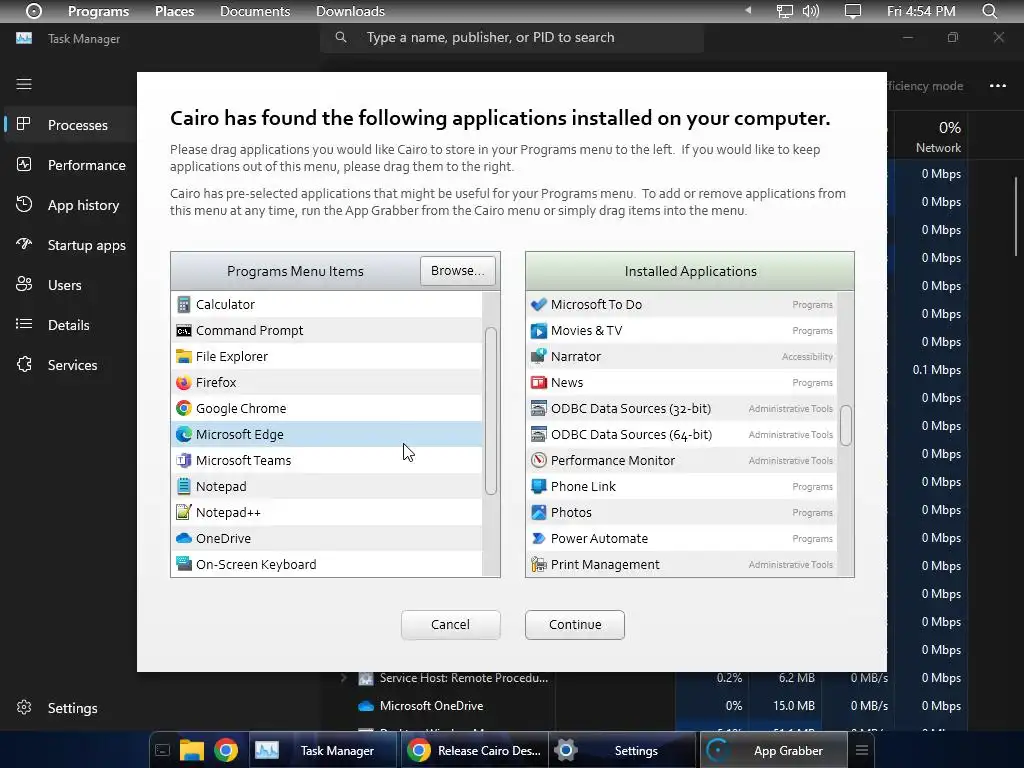Switch to Release Cairo Desktop Chrome window
The image size is (1024, 768).
coord(474,750)
